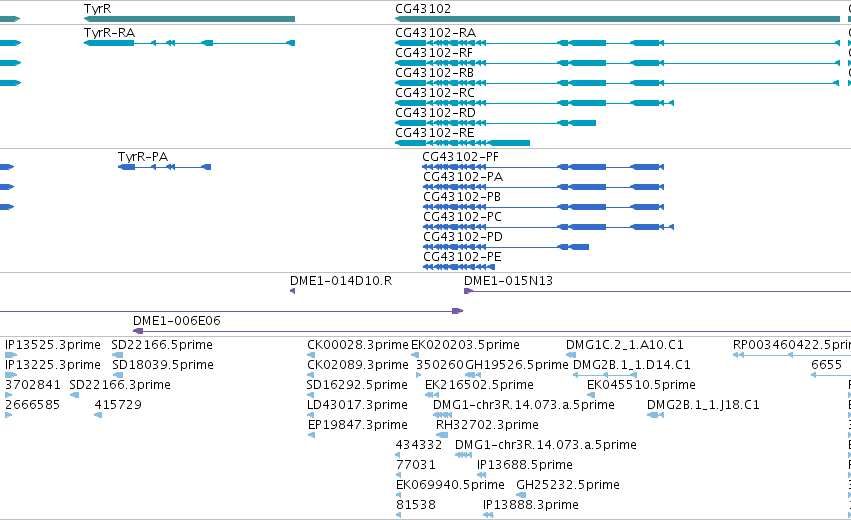Select clone DME1-015N13
This screenshot has width=851, height=520.
click(508, 281)
